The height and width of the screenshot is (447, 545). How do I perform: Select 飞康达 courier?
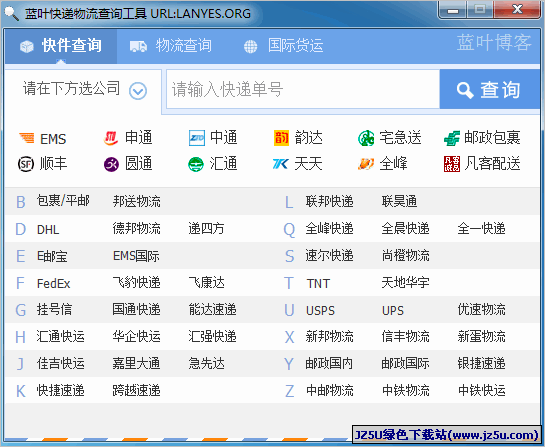(x=206, y=282)
